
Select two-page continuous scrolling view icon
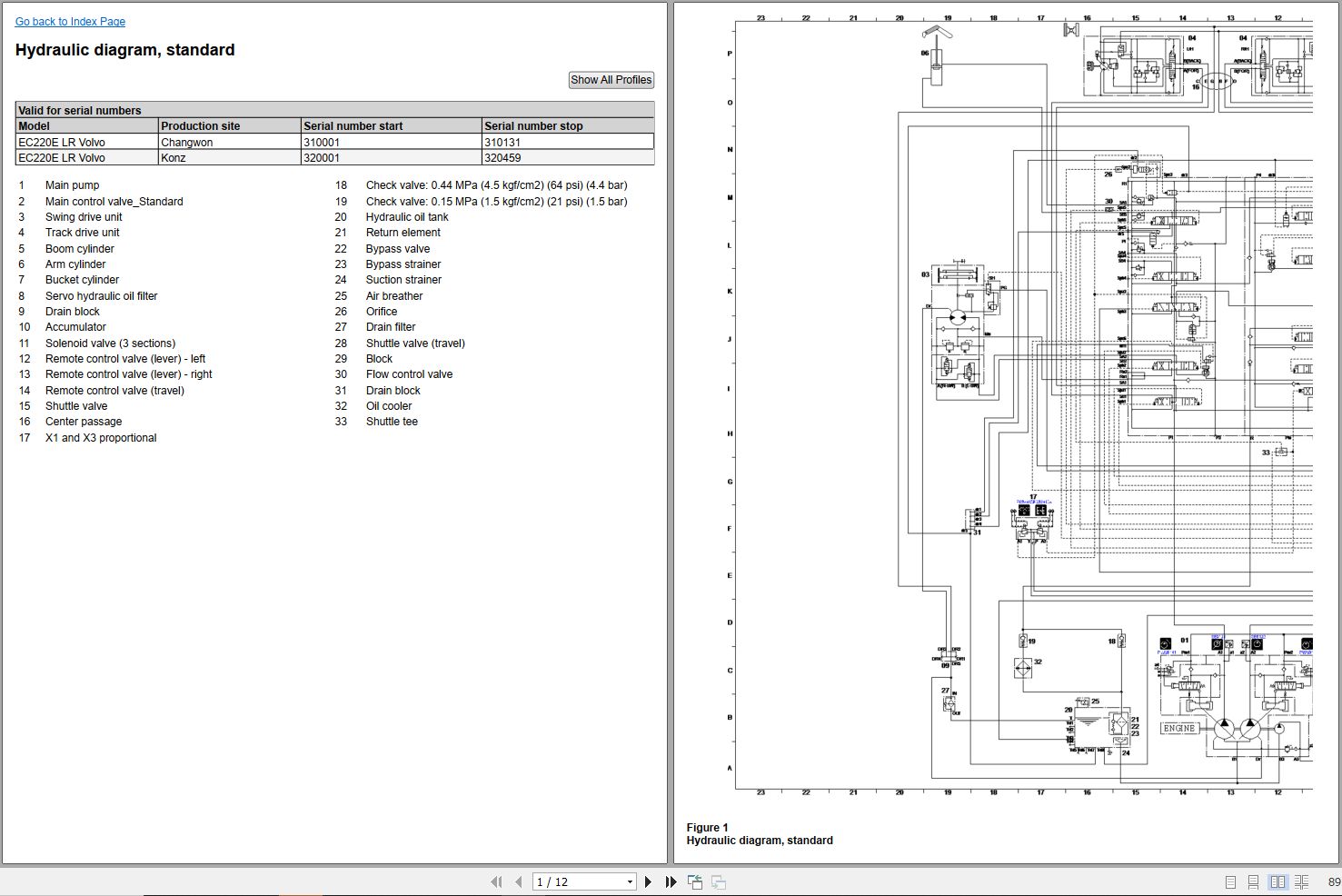(x=1301, y=881)
